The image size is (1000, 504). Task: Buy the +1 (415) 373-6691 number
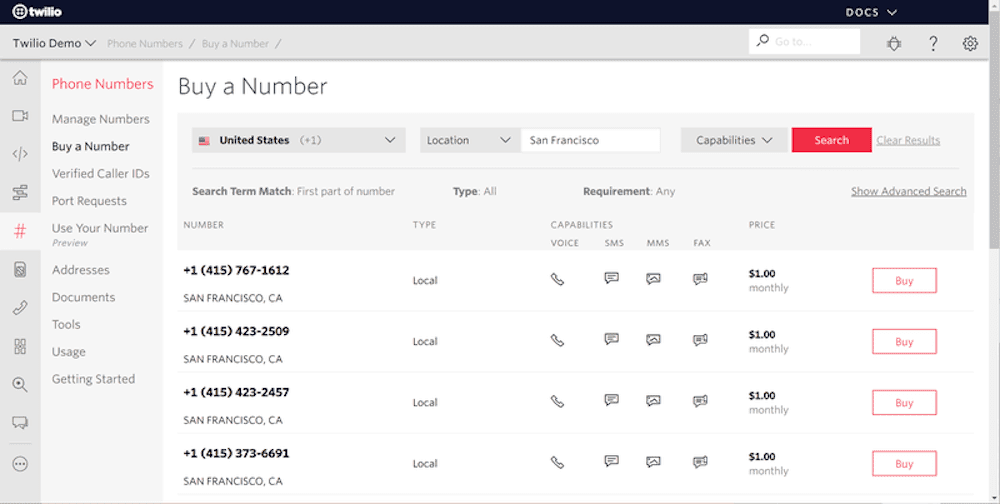904,464
